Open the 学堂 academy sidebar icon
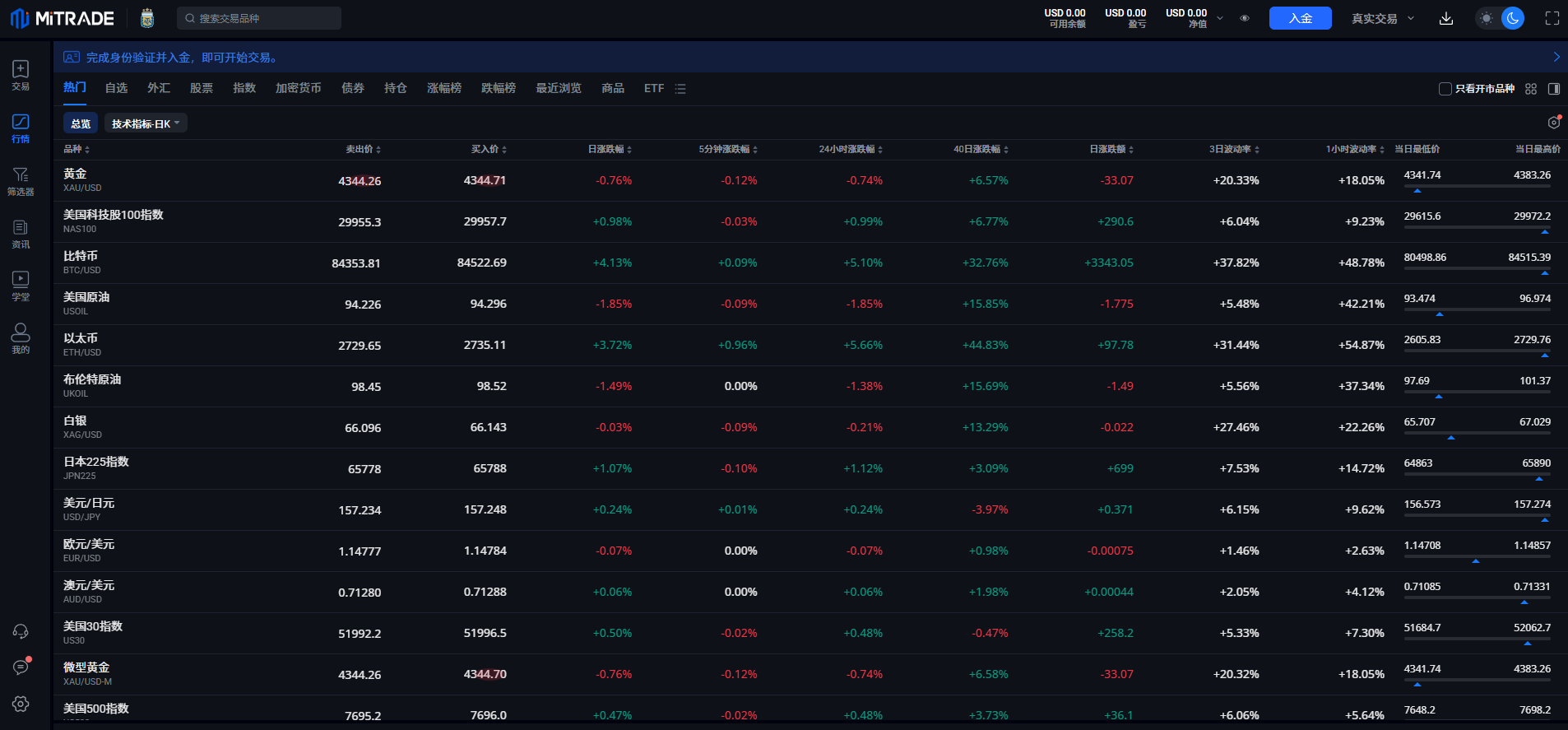Image resolution: width=1568 pixels, height=730 pixels. tap(21, 286)
